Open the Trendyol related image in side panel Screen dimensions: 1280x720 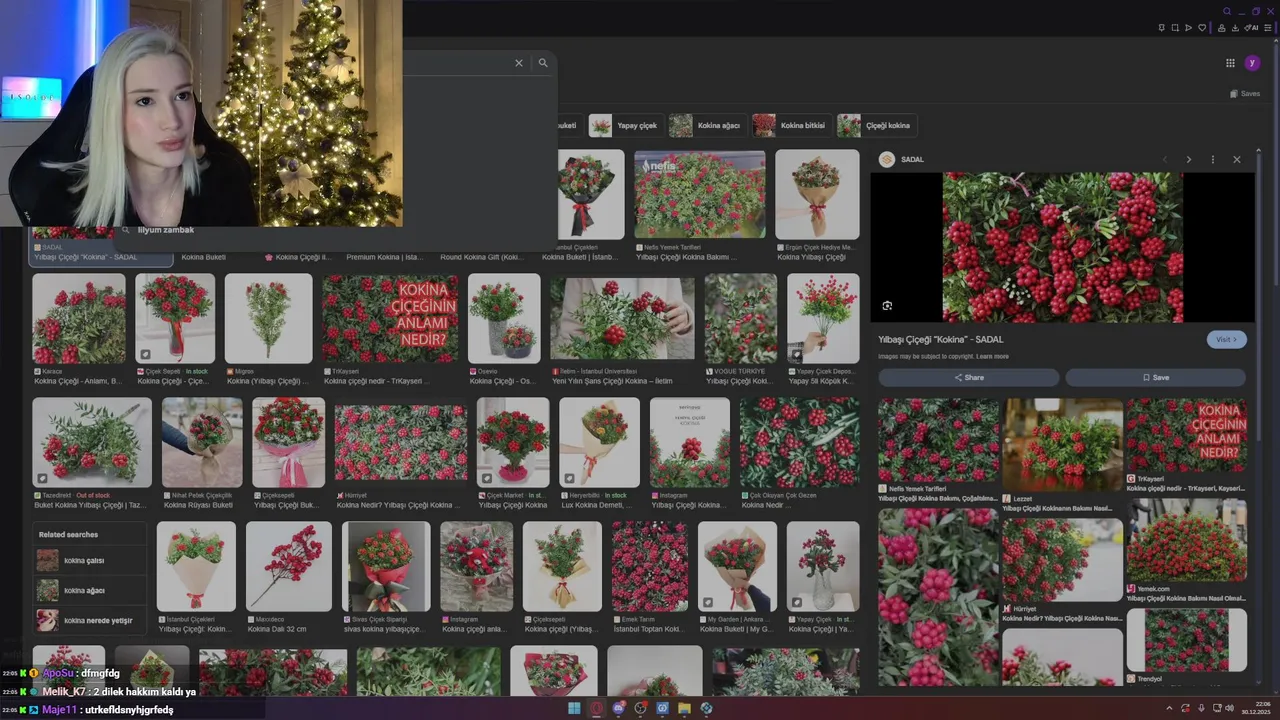tap(1187, 640)
